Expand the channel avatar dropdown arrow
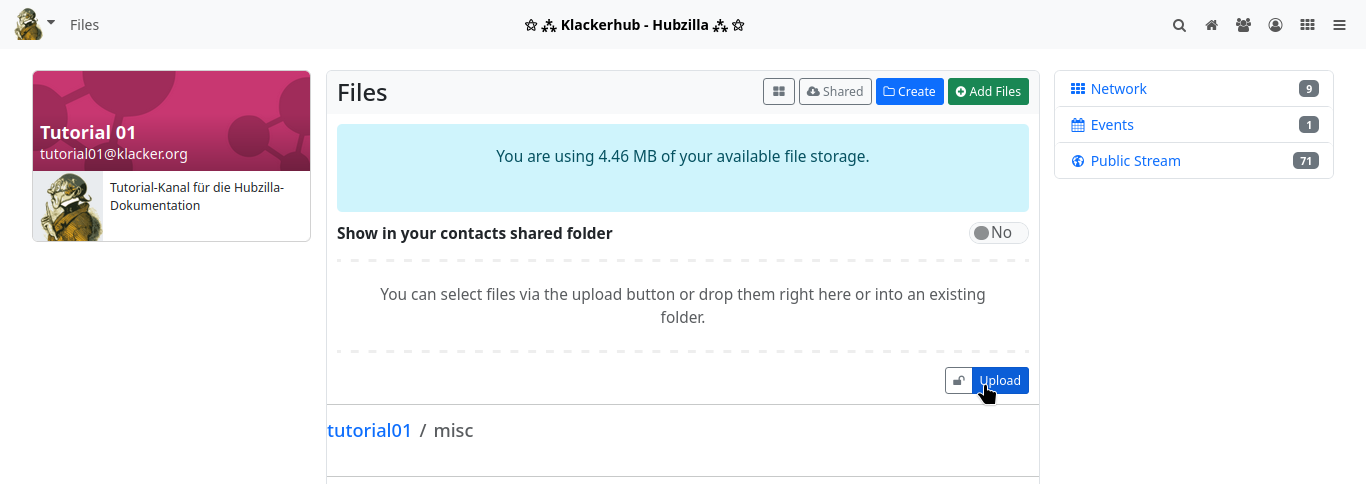This screenshot has width=1366, height=484. 51,22
